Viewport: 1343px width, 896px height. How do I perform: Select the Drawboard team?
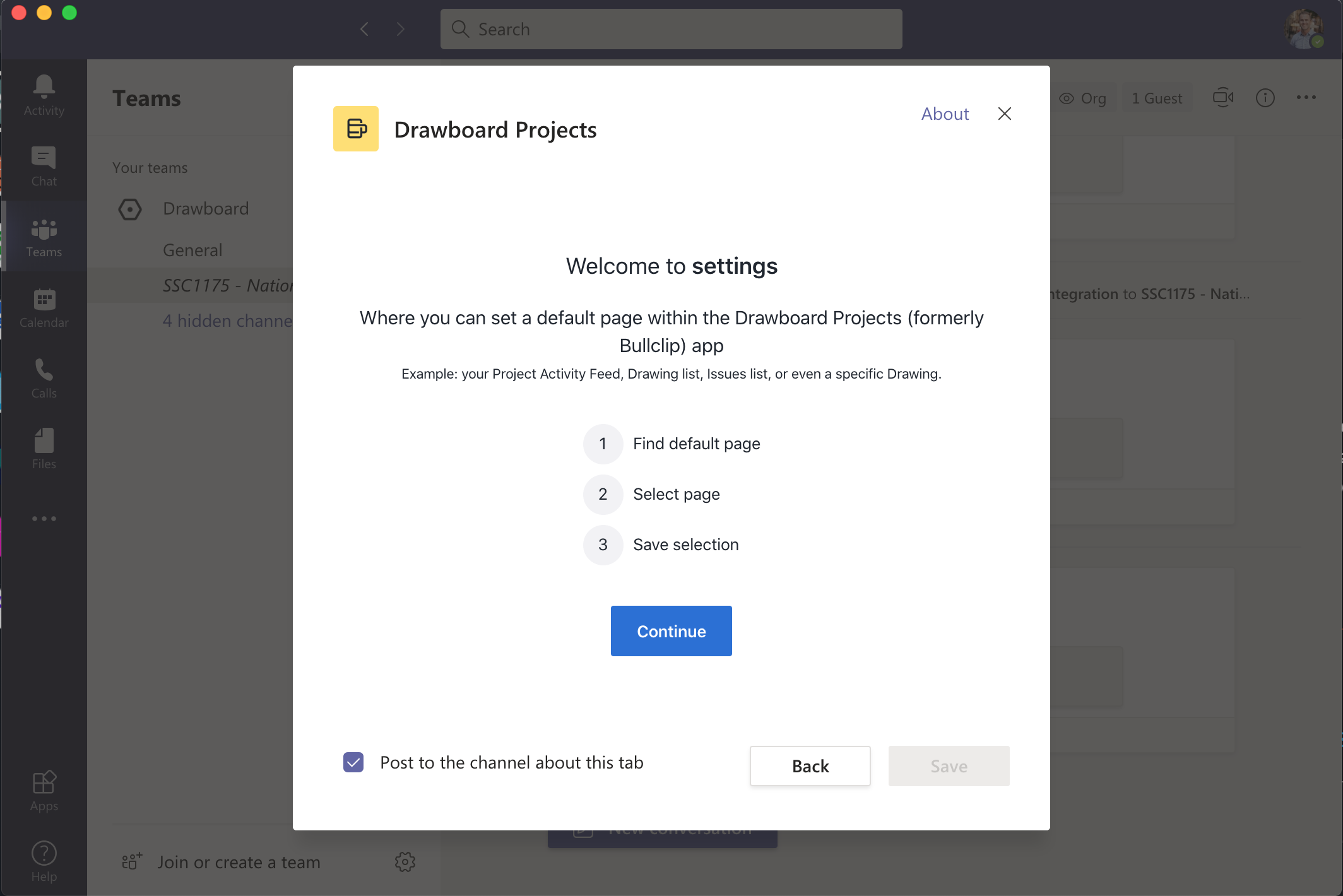click(x=206, y=208)
